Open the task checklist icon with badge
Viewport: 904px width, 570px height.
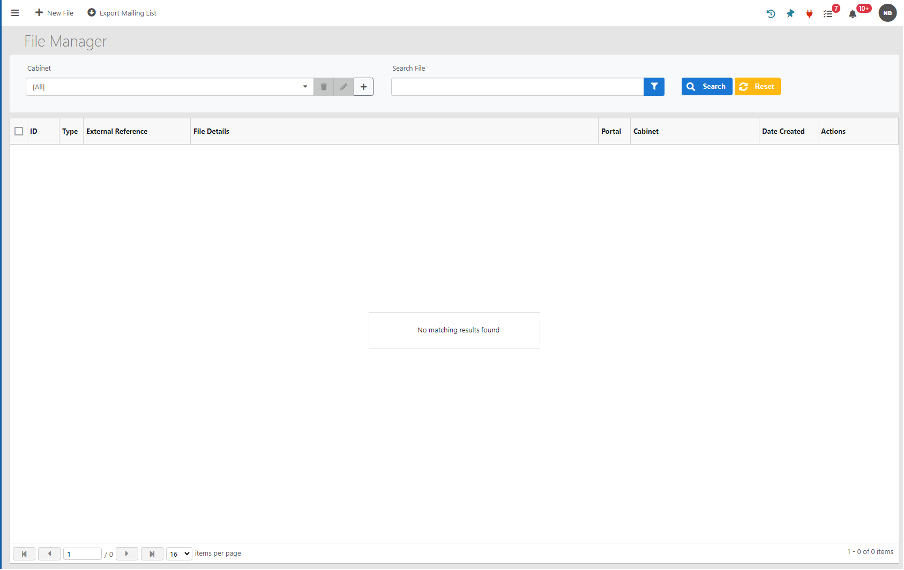pos(830,12)
